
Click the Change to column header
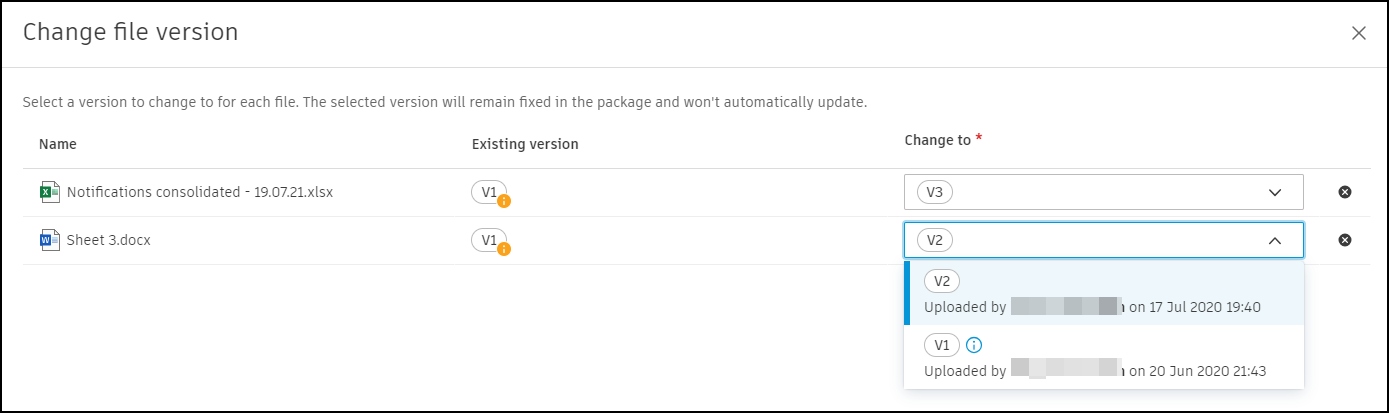point(937,141)
